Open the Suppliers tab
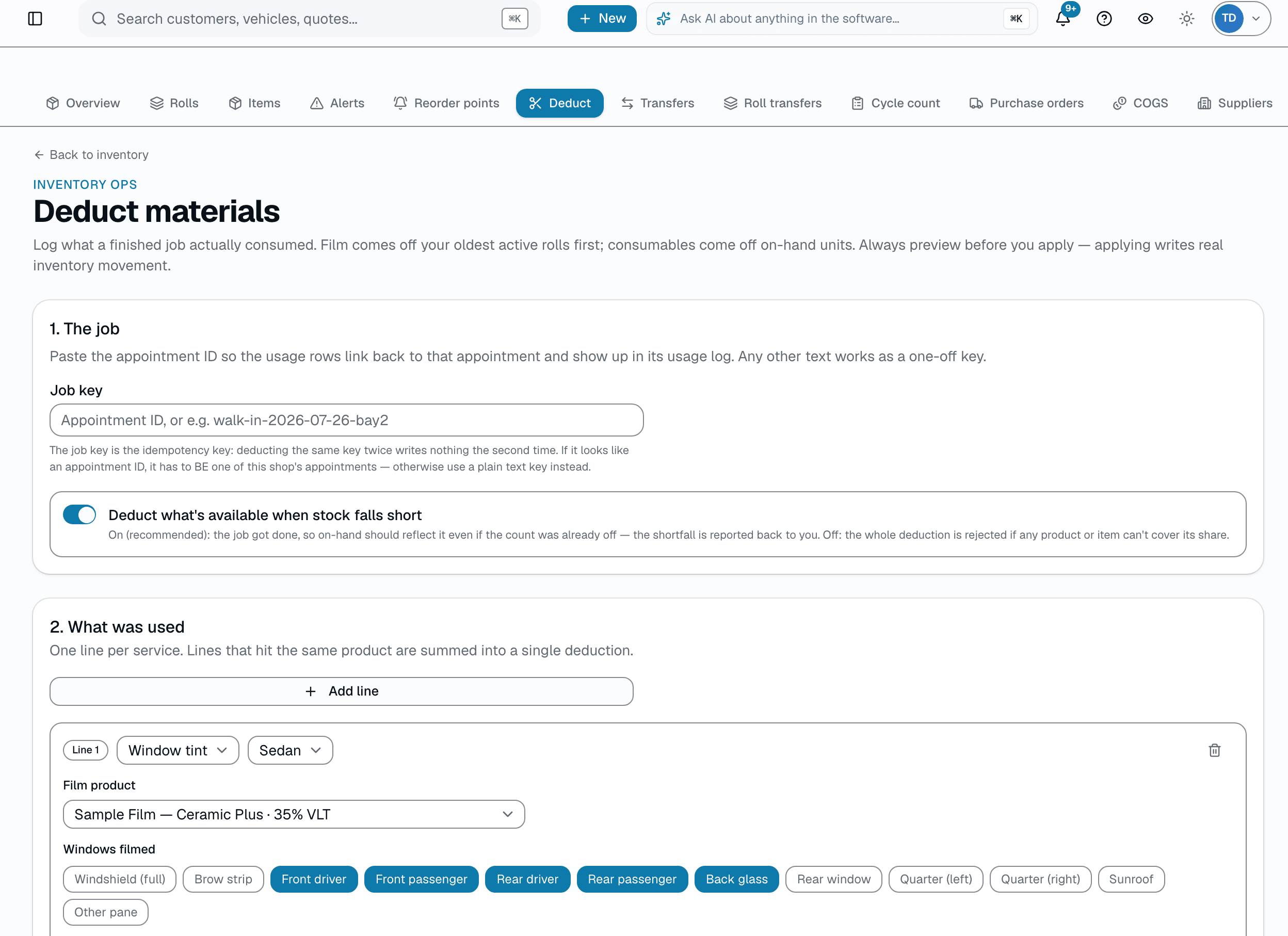 (1235, 103)
